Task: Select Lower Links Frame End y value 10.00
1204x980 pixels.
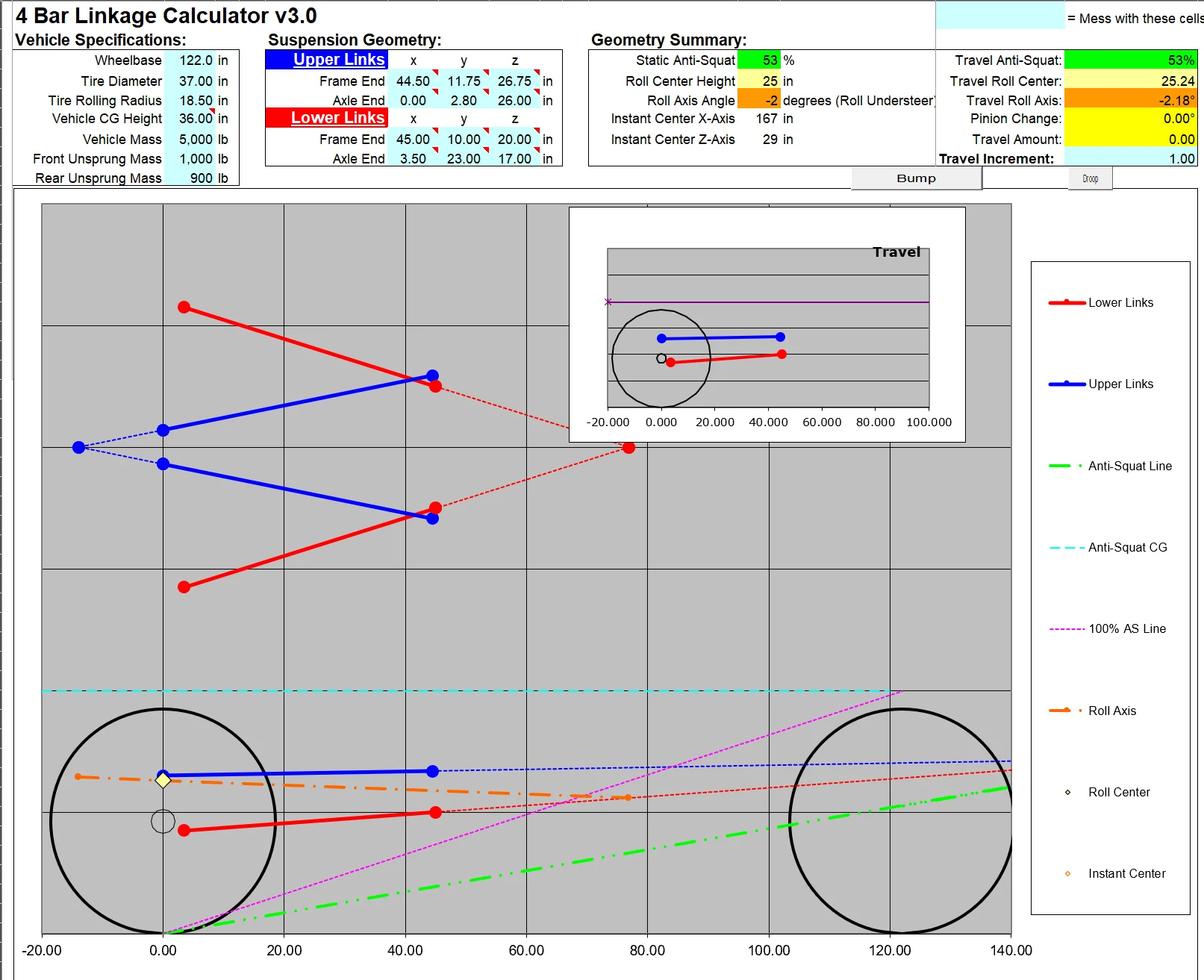Action: (464, 139)
